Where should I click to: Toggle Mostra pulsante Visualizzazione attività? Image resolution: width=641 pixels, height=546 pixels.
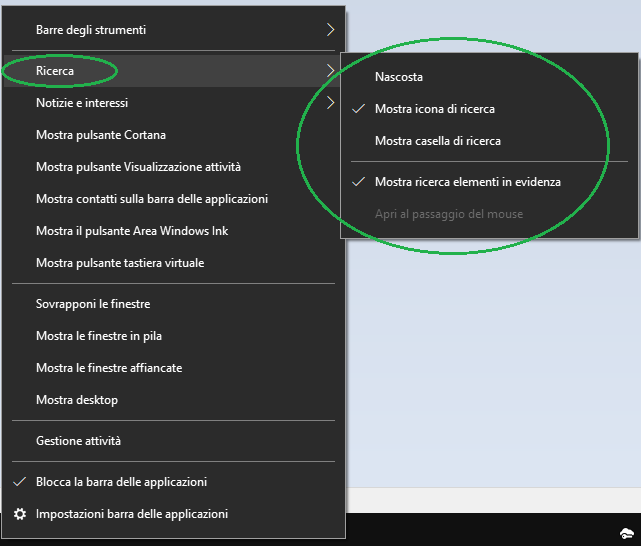(x=174, y=167)
